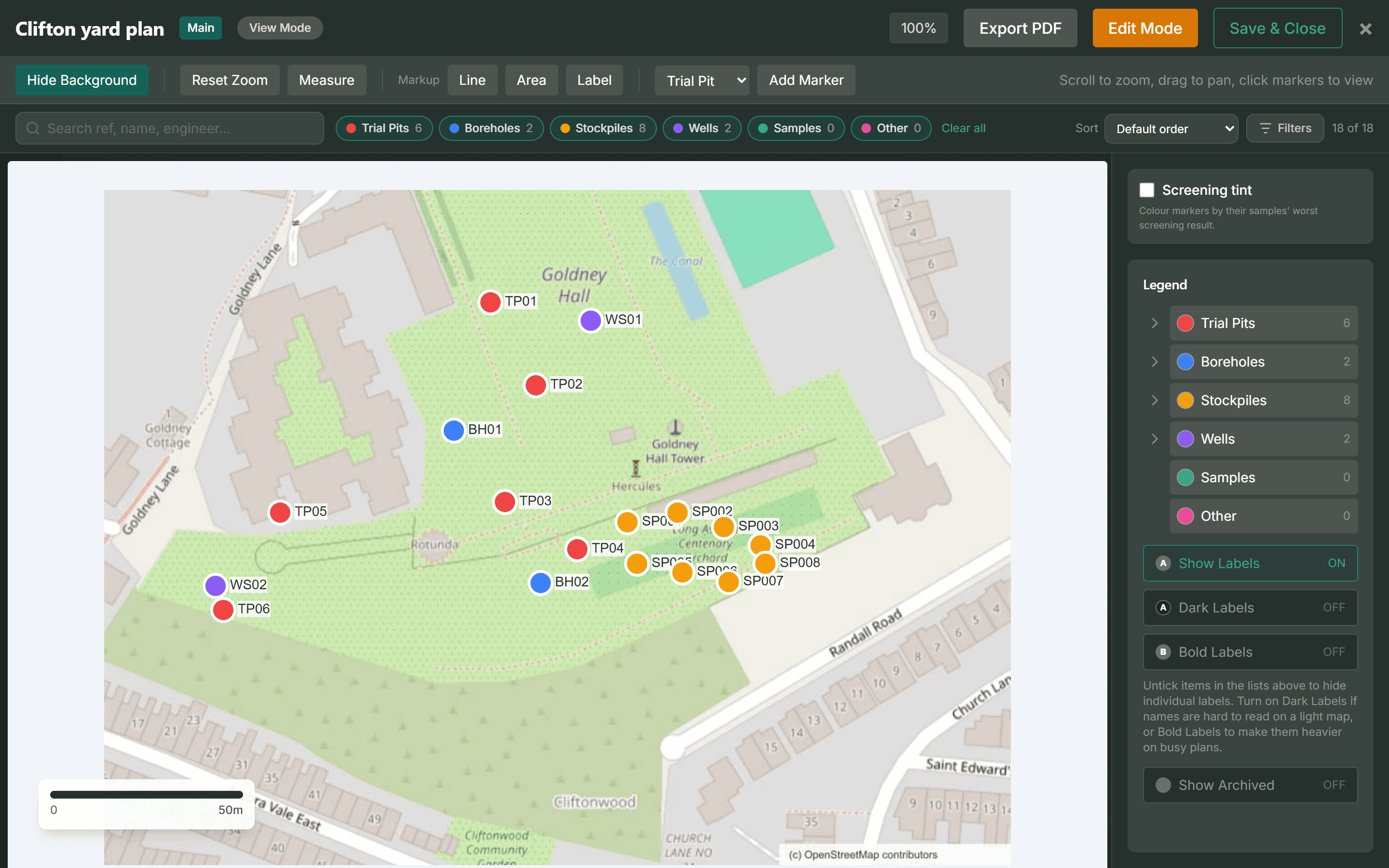This screenshot has width=1389, height=868.
Task: Activate the Measure tool
Action: [327, 81]
